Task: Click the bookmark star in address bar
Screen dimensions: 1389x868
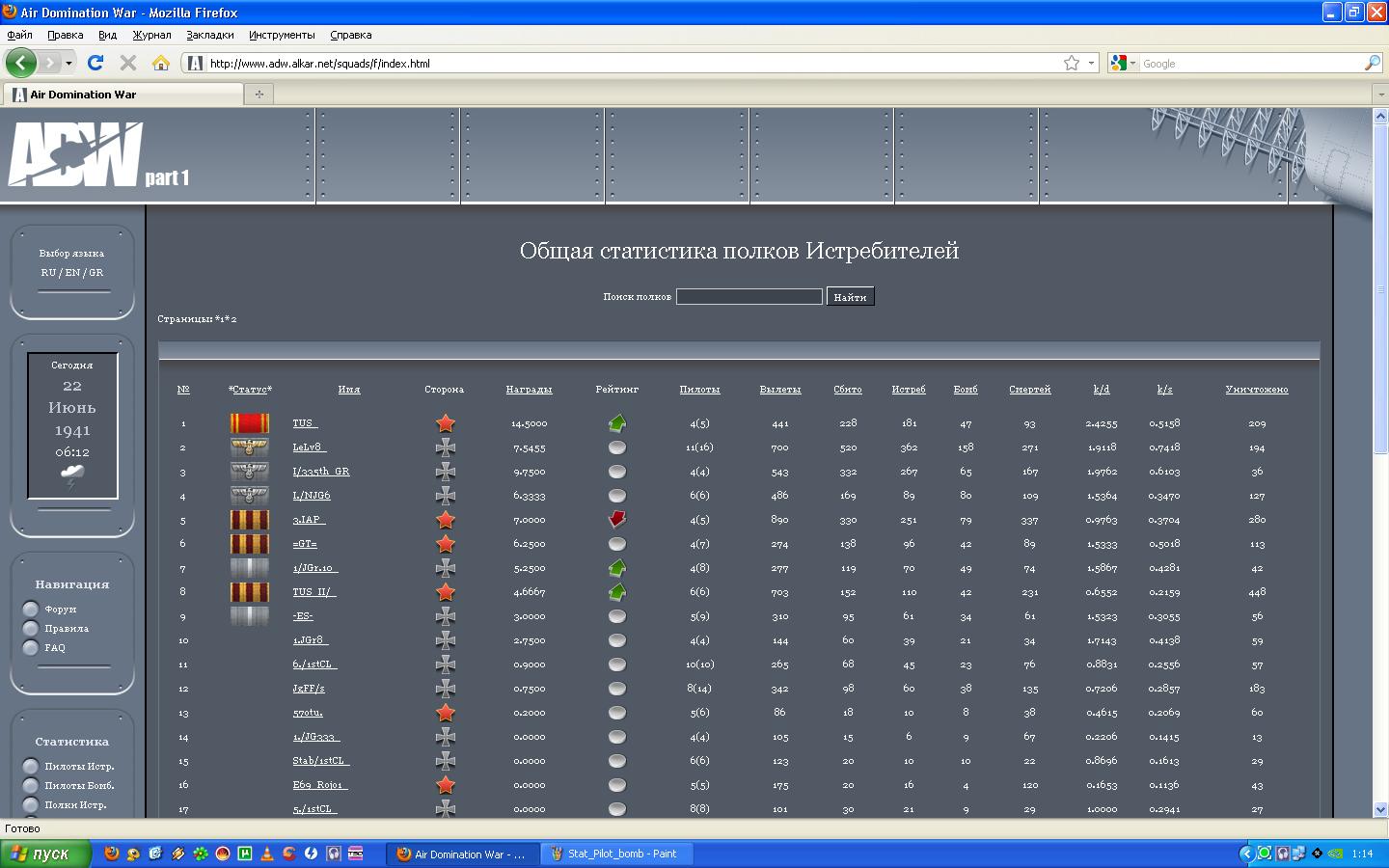Action: [x=1072, y=63]
